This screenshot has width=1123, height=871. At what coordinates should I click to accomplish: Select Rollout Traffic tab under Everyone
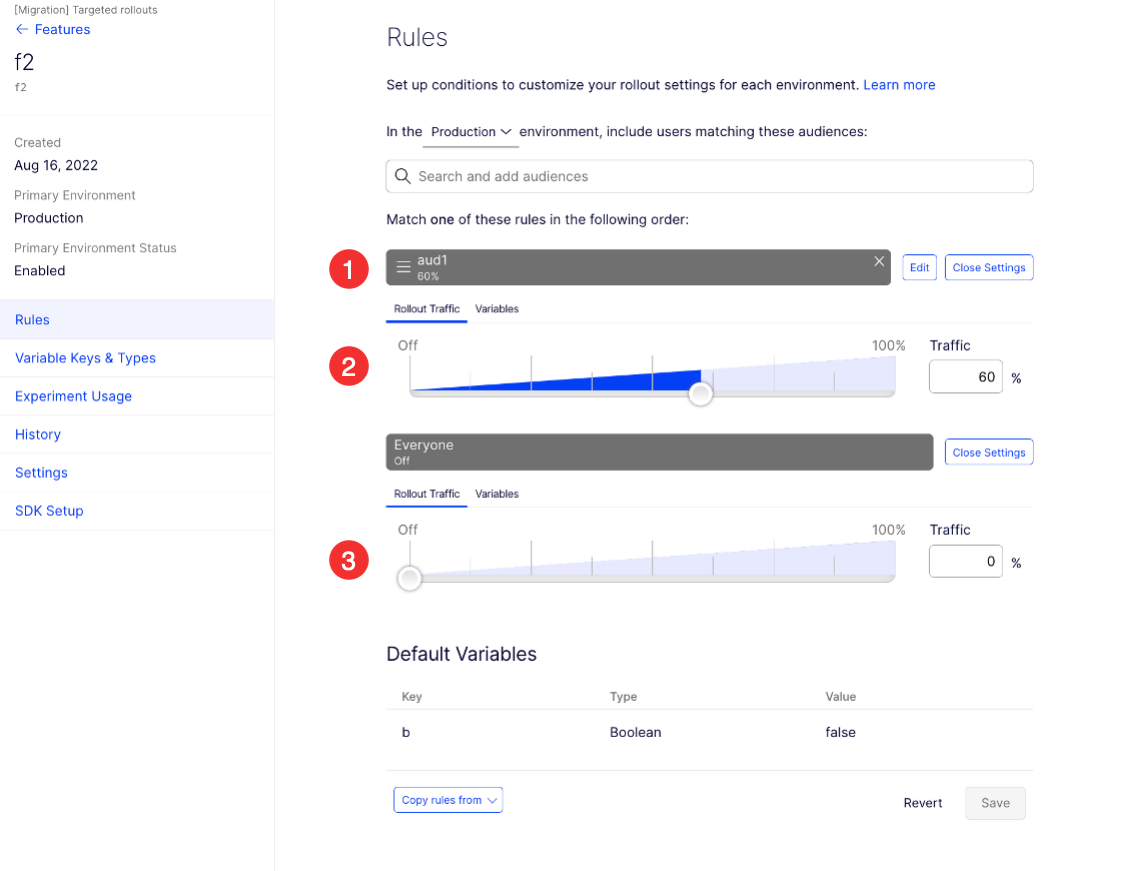pyautogui.click(x=427, y=494)
